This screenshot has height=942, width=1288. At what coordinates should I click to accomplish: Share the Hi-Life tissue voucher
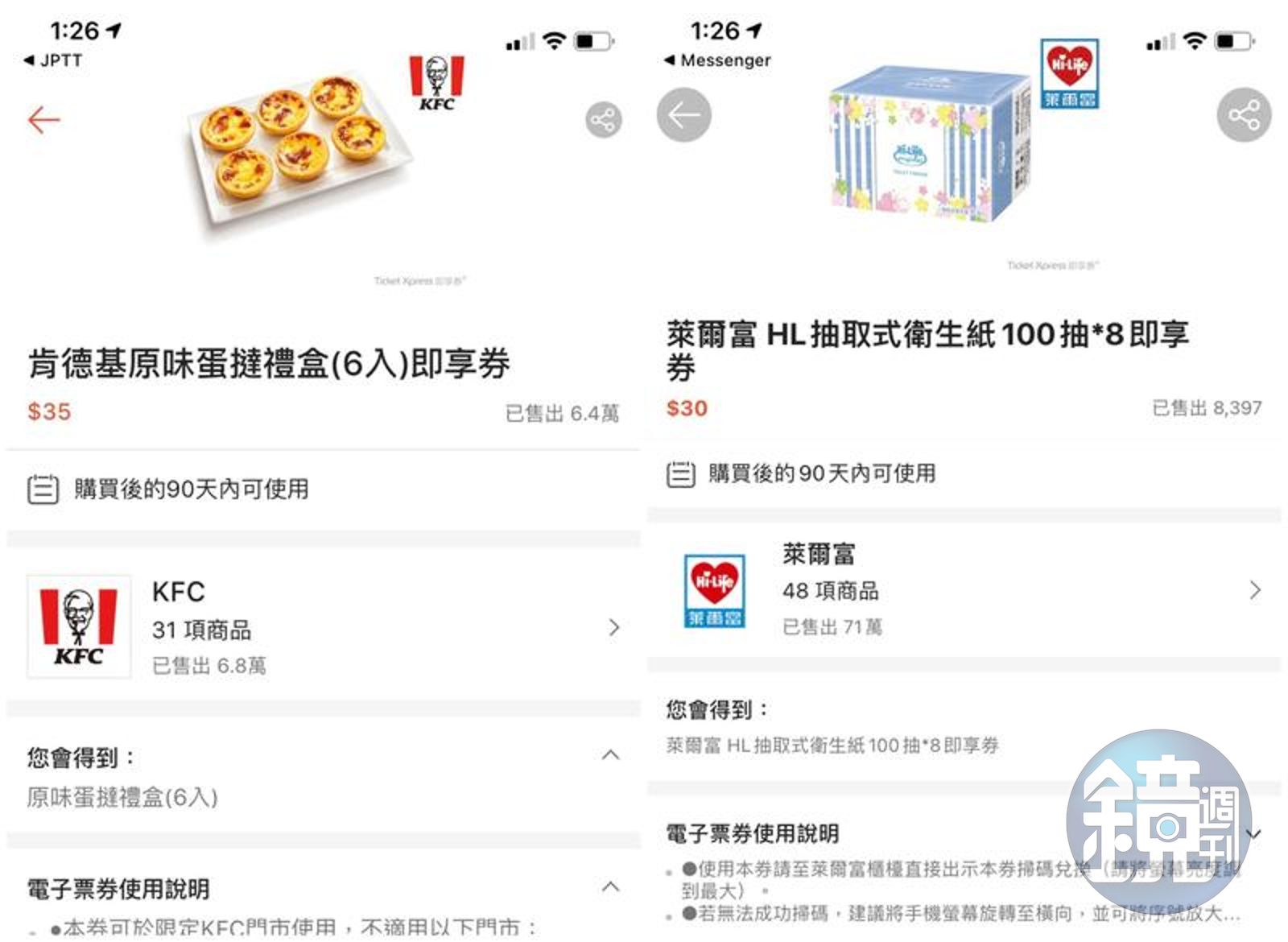(x=1244, y=114)
